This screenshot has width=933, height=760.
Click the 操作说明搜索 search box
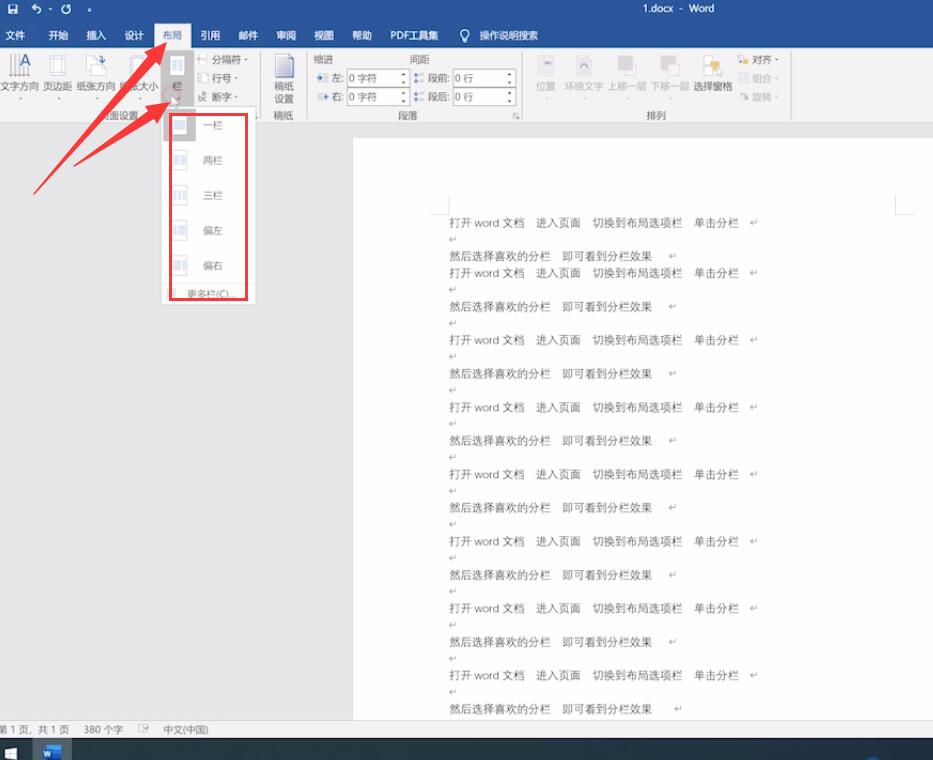tap(509, 36)
